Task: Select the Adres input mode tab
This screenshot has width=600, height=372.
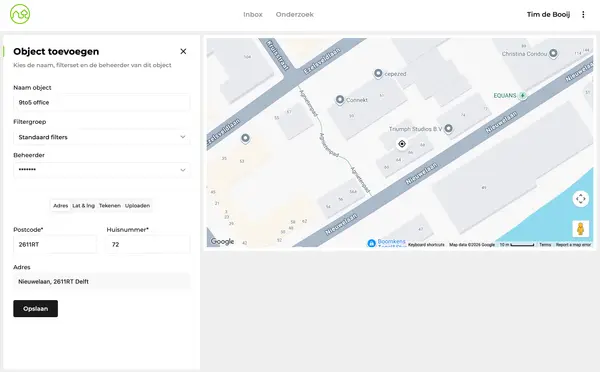Action: pos(60,206)
